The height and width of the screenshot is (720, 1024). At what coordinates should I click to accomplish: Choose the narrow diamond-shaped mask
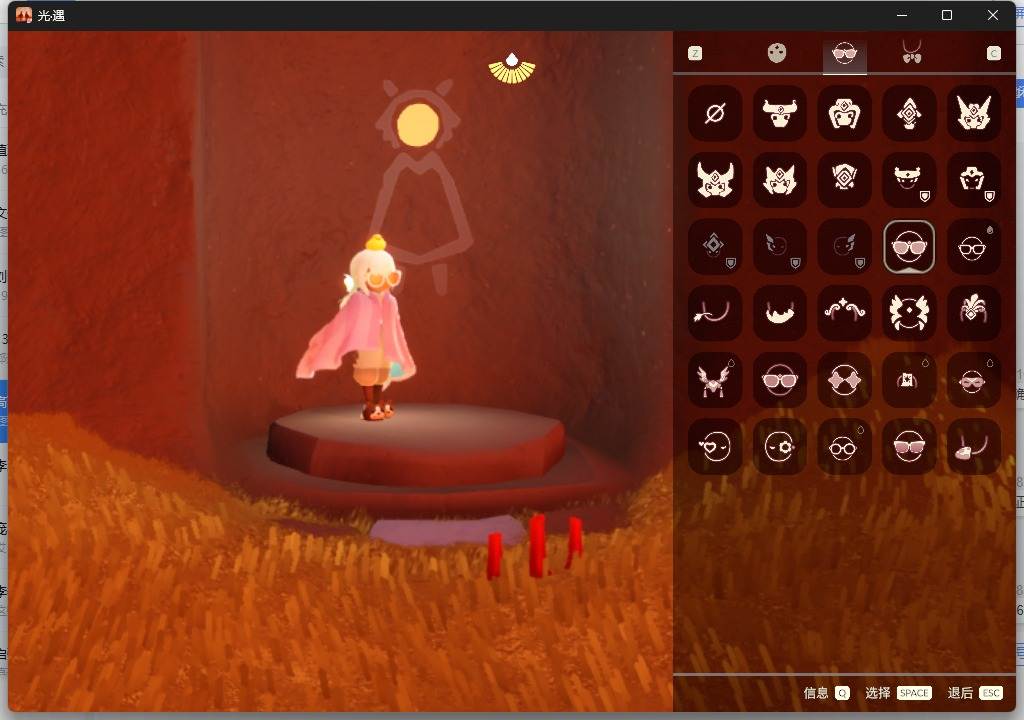point(909,113)
